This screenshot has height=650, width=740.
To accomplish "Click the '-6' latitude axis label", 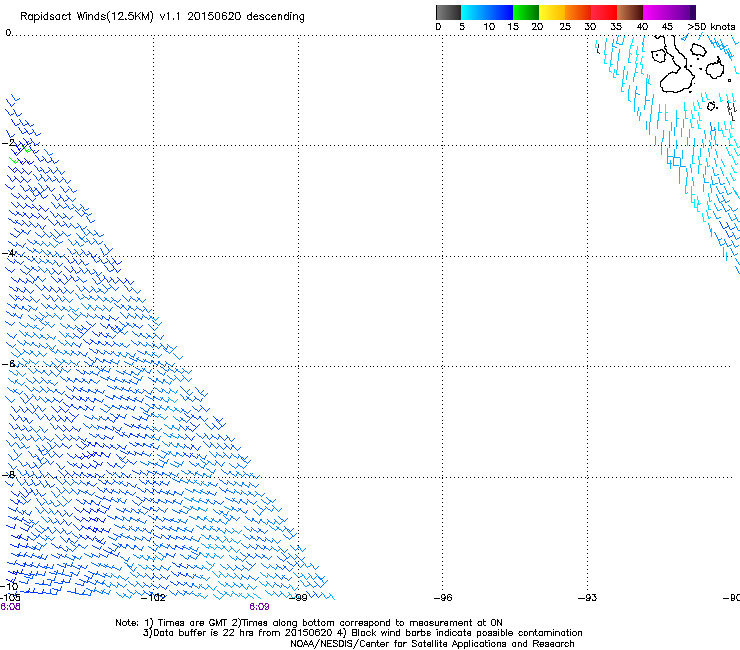I will (9, 363).
